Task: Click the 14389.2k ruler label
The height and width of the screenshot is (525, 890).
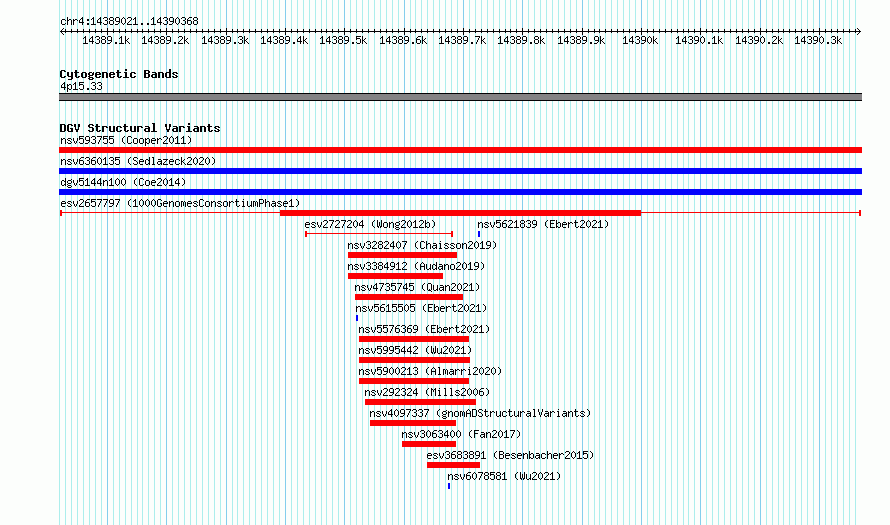Action: click(x=165, y=40)
